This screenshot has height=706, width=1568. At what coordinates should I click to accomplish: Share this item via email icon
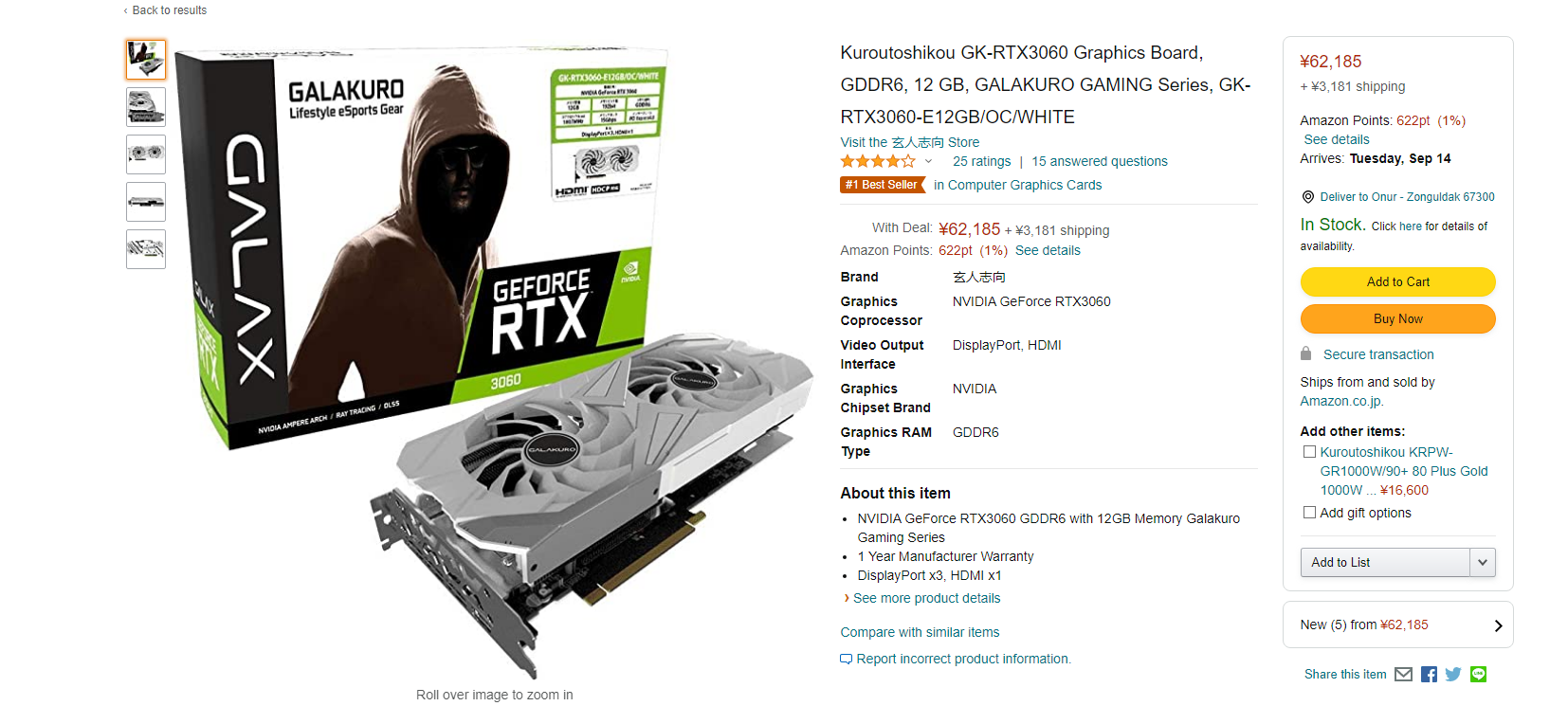click(x=1403, y=675)
